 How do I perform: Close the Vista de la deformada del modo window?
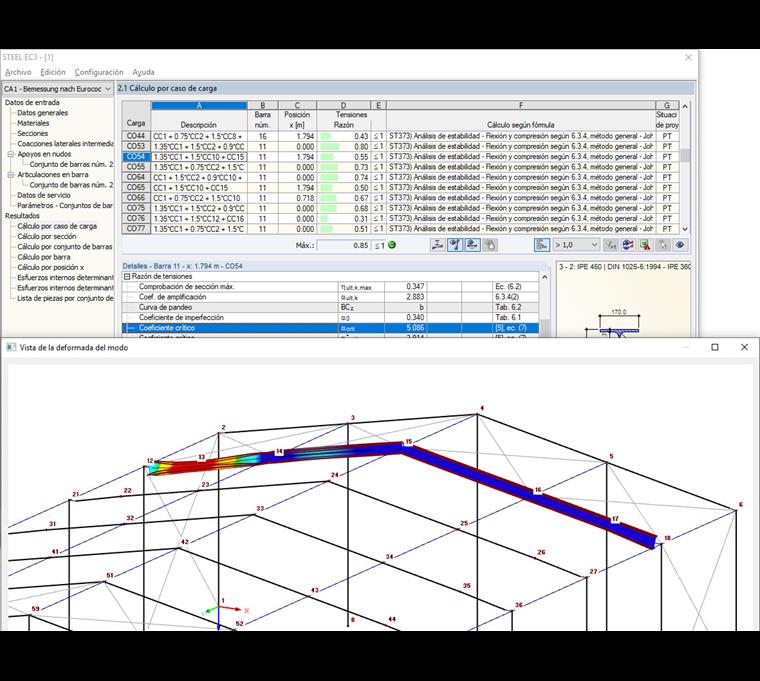click(744, 347)
